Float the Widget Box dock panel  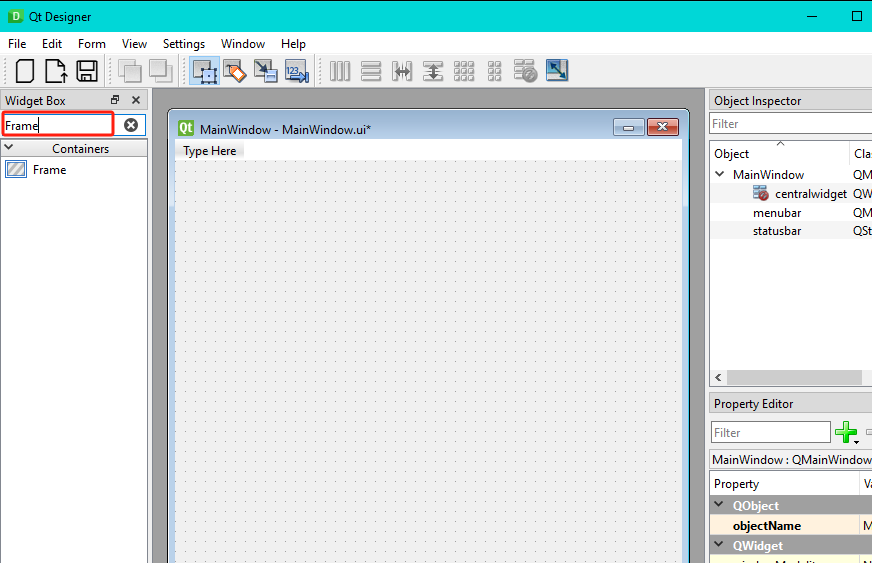click(115, 100)
